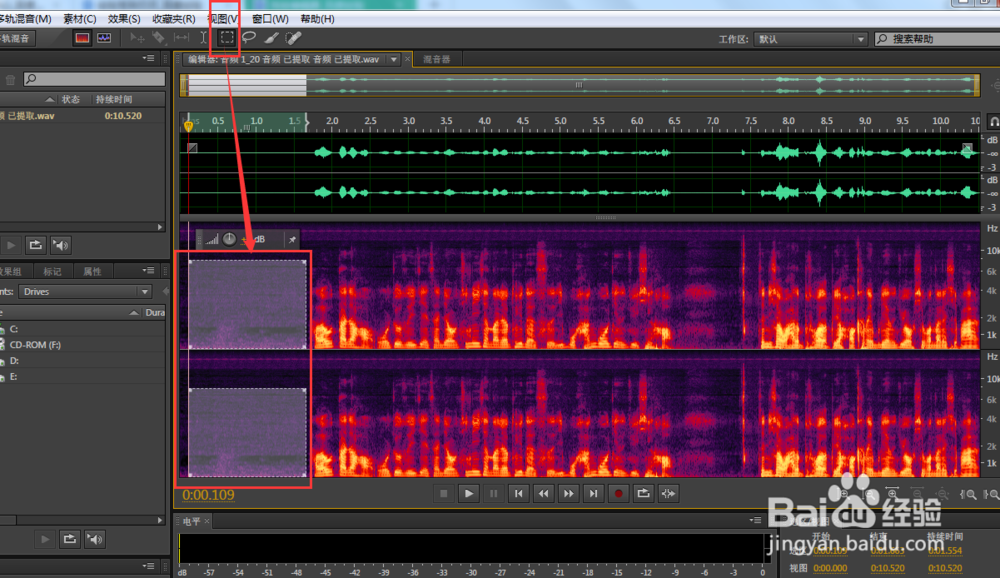The width and height of the screenshot is (1000, 578).
Task: Click the trash delete icon in Files panel
Action: coord(10,80)
